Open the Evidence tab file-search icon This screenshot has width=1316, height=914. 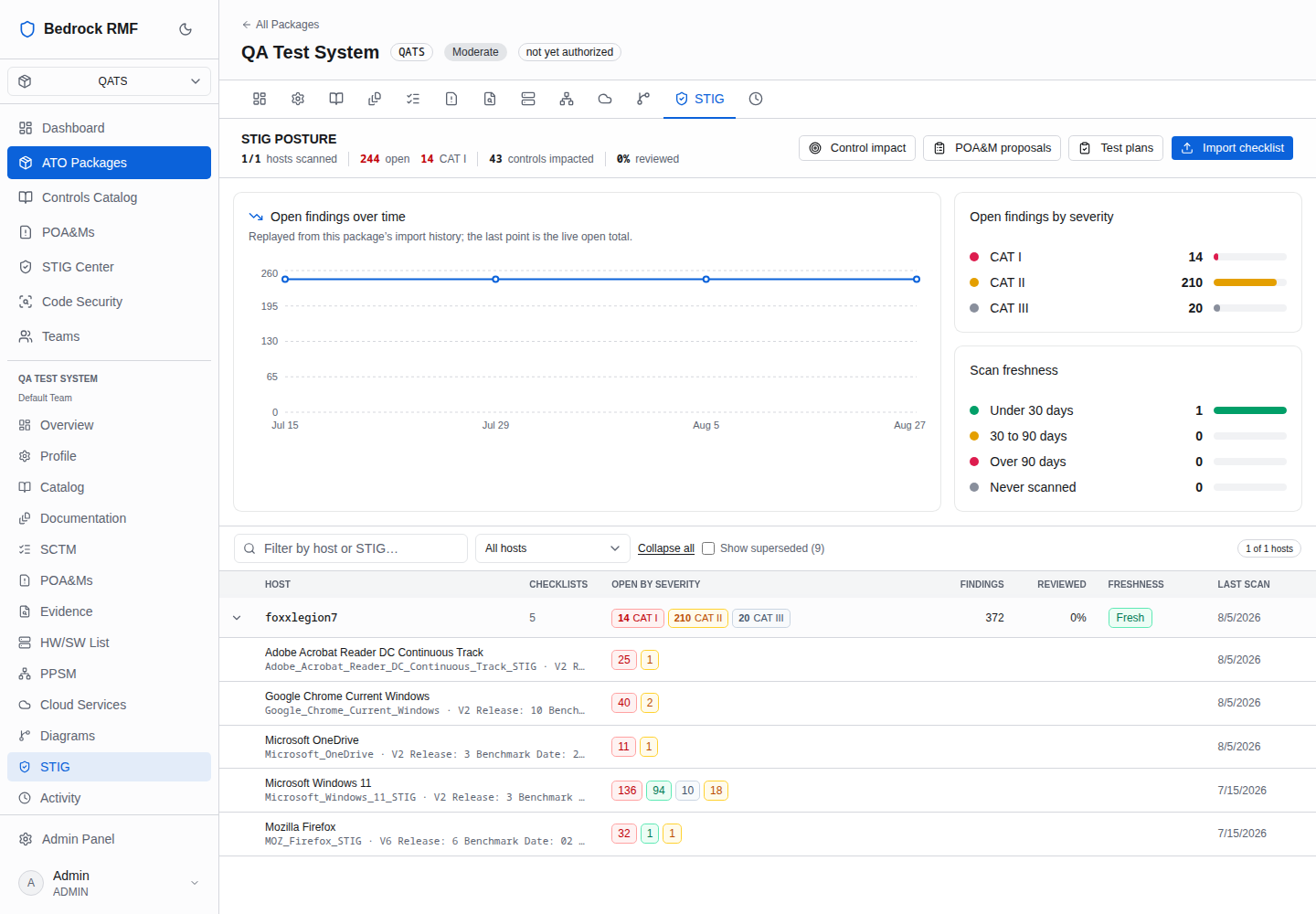[490, 99]
